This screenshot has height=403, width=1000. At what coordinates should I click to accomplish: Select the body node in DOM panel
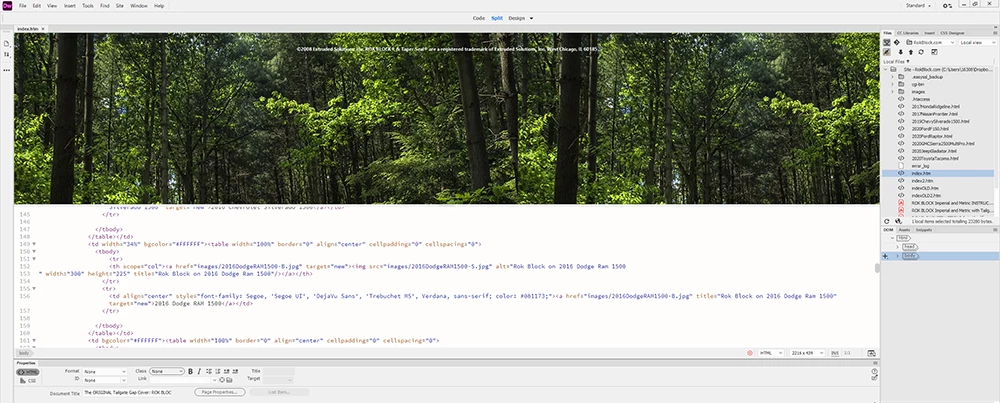coord(910,256)
